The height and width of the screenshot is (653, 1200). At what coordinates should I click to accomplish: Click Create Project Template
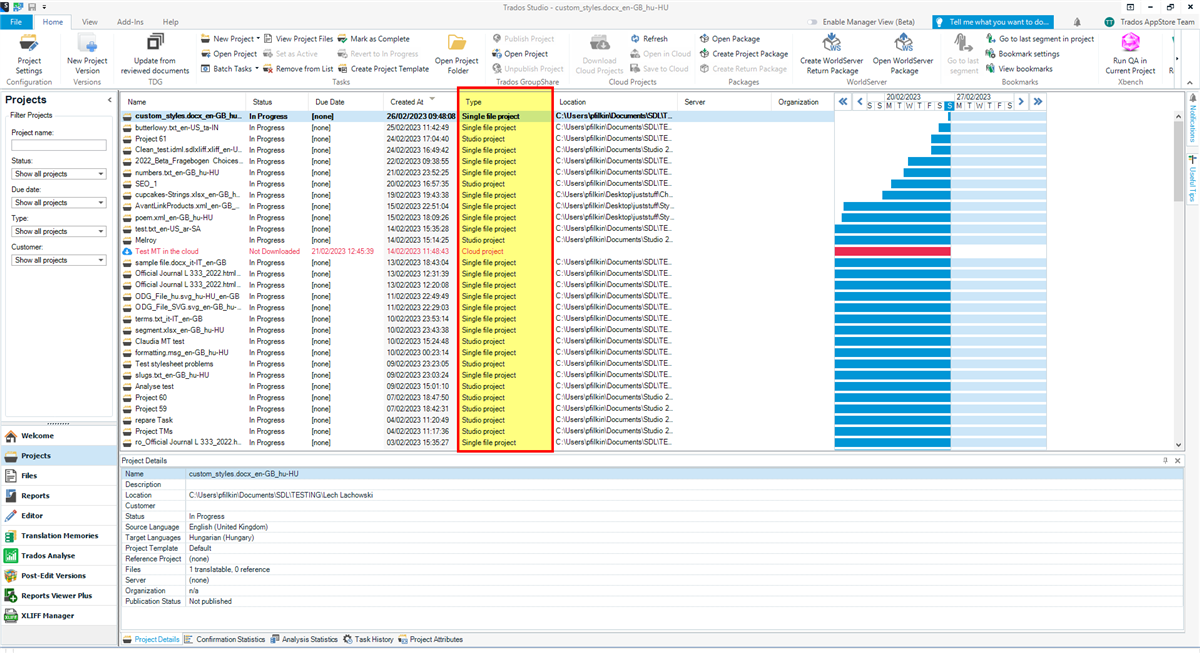(x=383, y=69)
